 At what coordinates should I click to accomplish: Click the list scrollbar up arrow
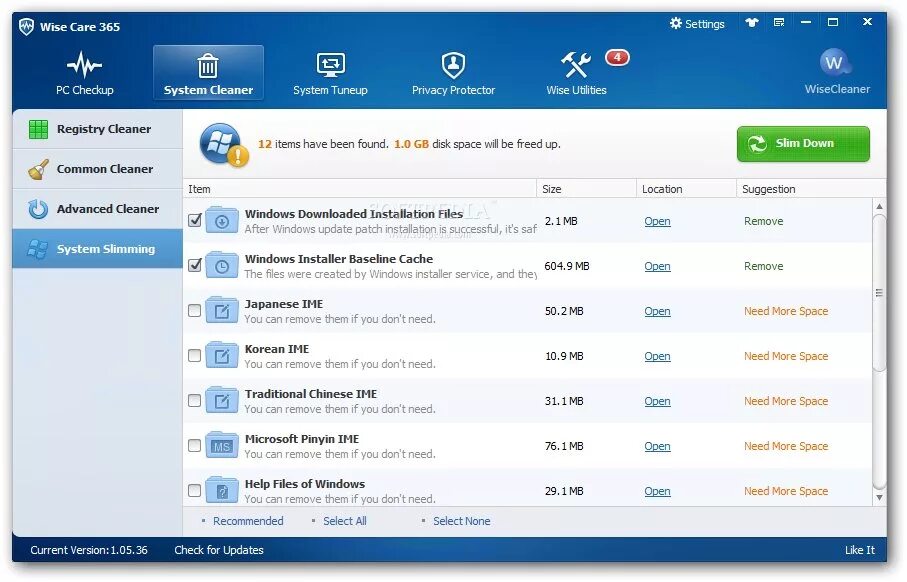pos(879,206)
